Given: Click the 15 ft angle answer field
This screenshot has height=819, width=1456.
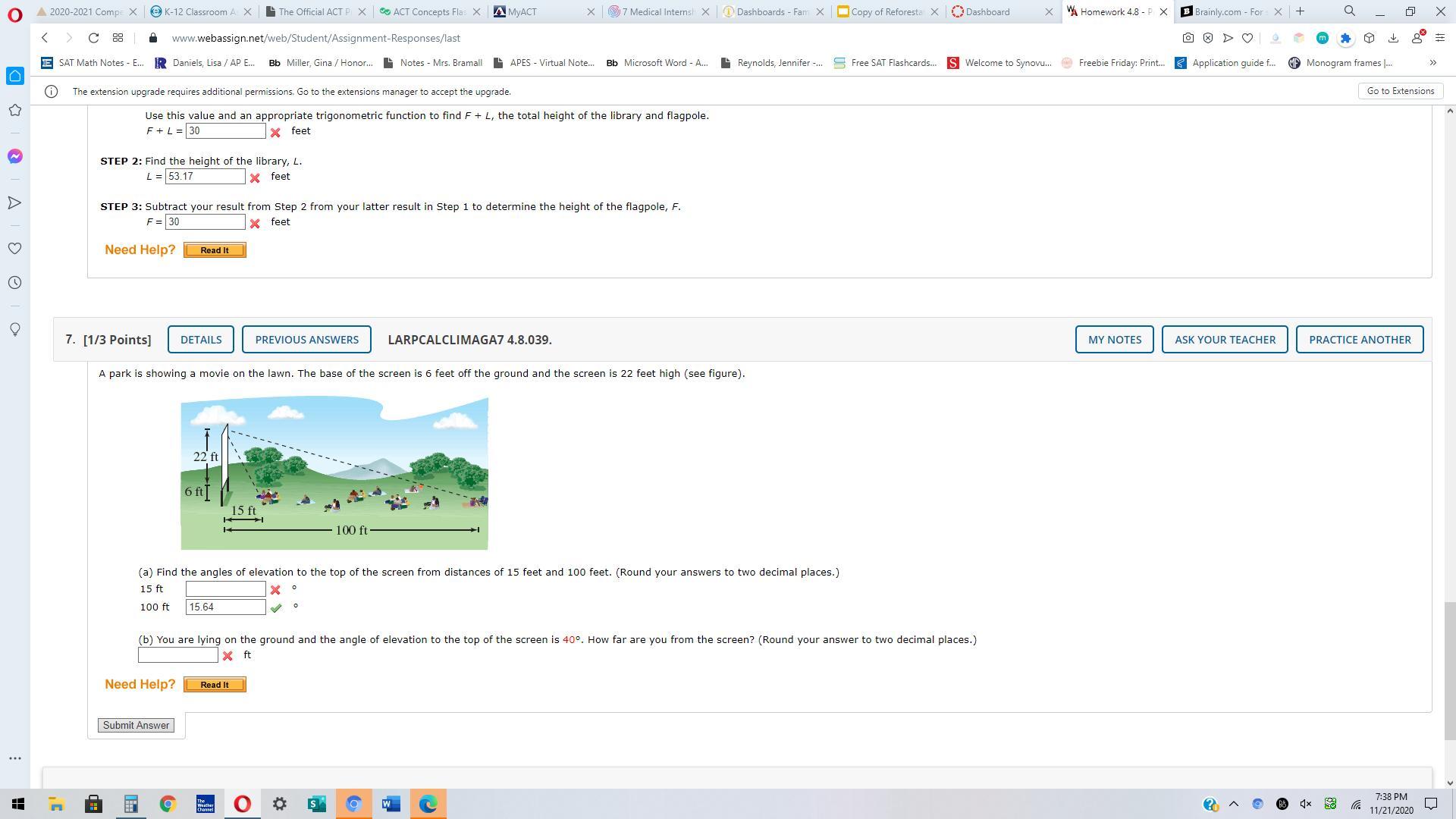Looking at the screenshot, I should (x=225, y=589).
